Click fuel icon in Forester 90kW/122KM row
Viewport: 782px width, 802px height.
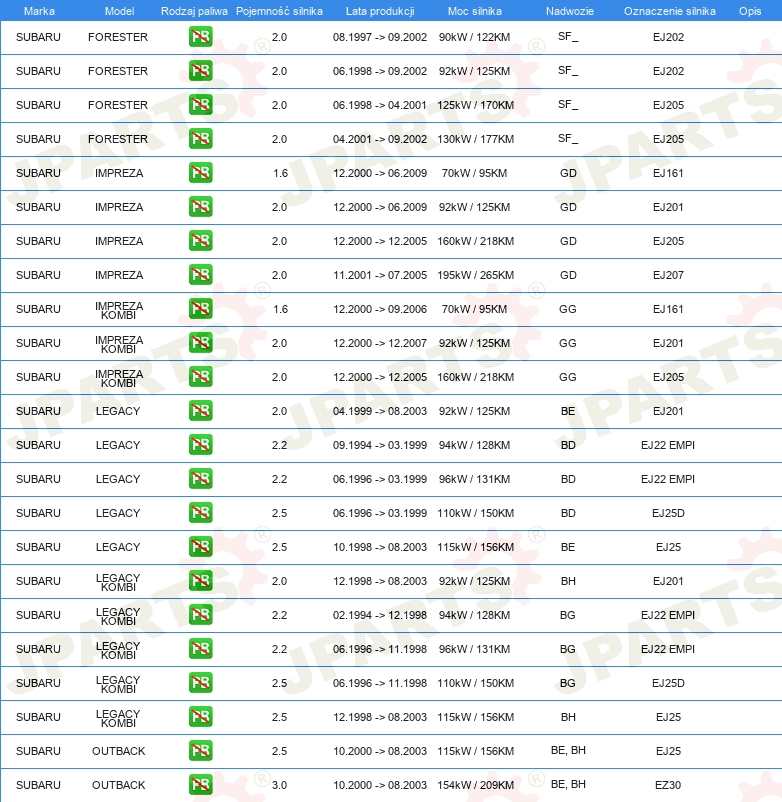coord(200,37)
